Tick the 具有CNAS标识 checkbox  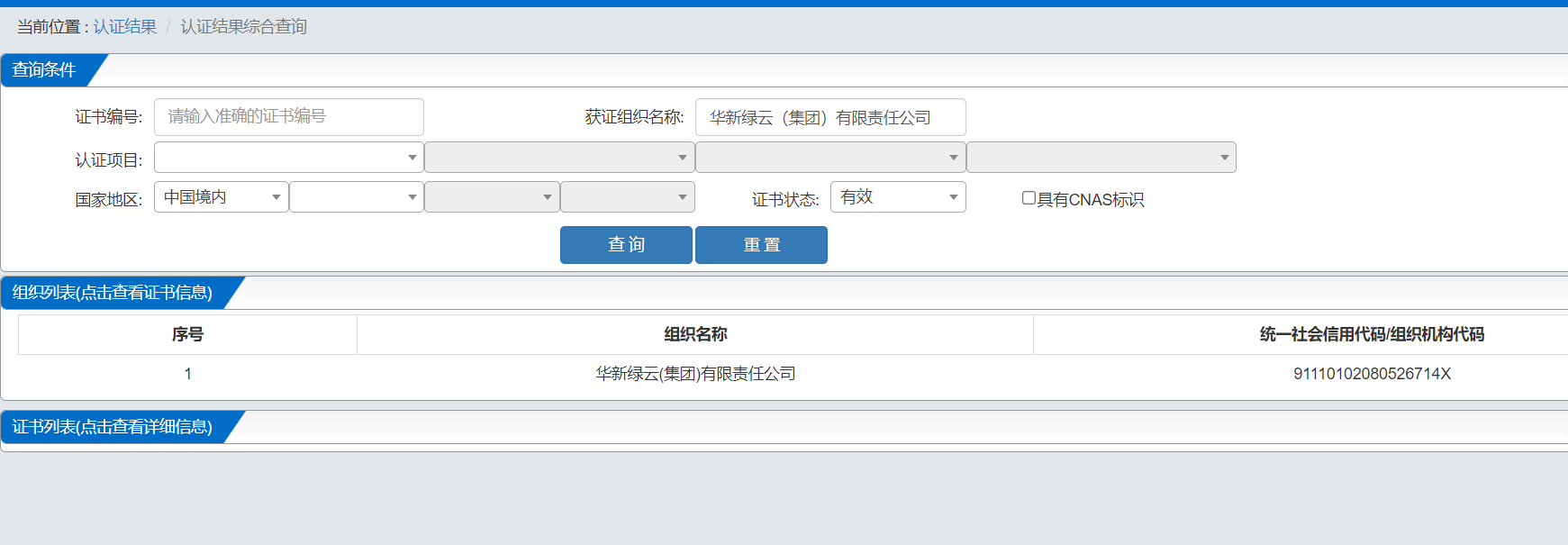(x=1029, y=198)
